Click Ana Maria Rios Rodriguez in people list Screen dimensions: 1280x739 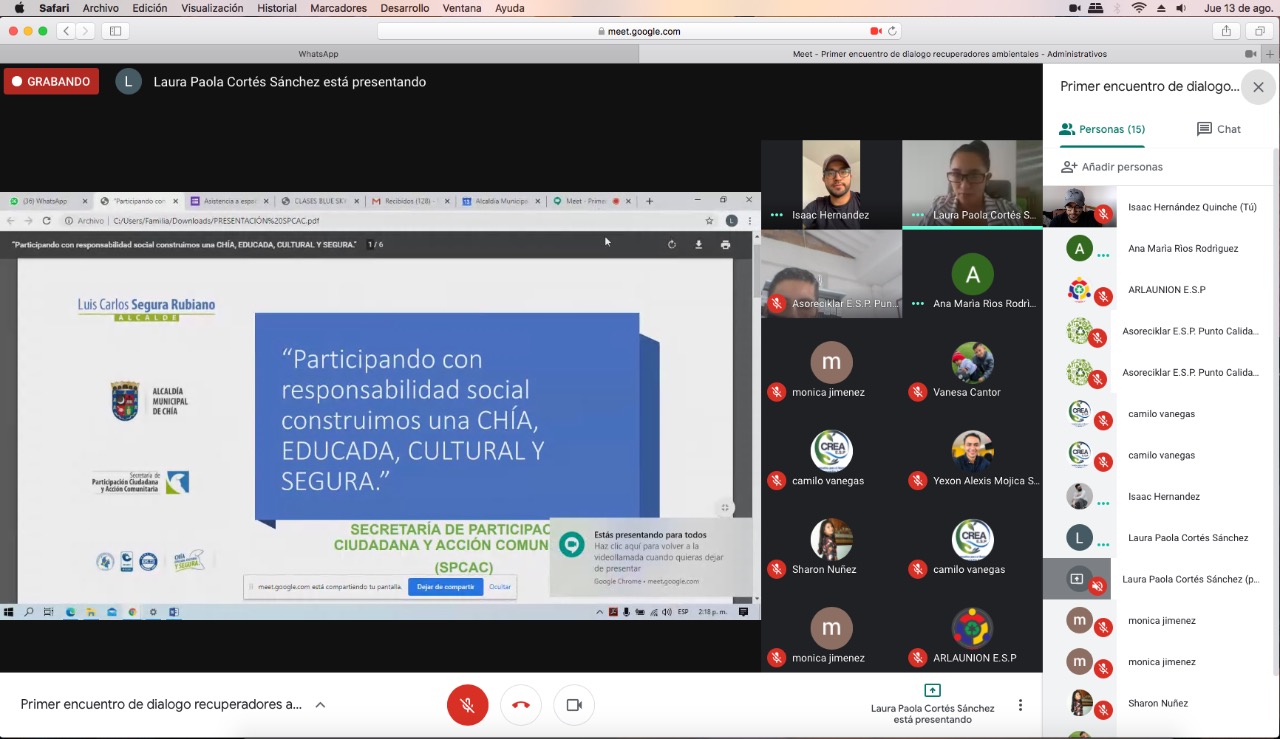[x=1160, y=248]
